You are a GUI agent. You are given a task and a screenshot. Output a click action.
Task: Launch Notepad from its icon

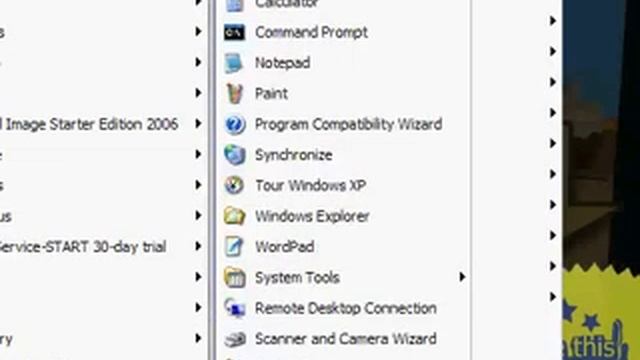[234, 63]
